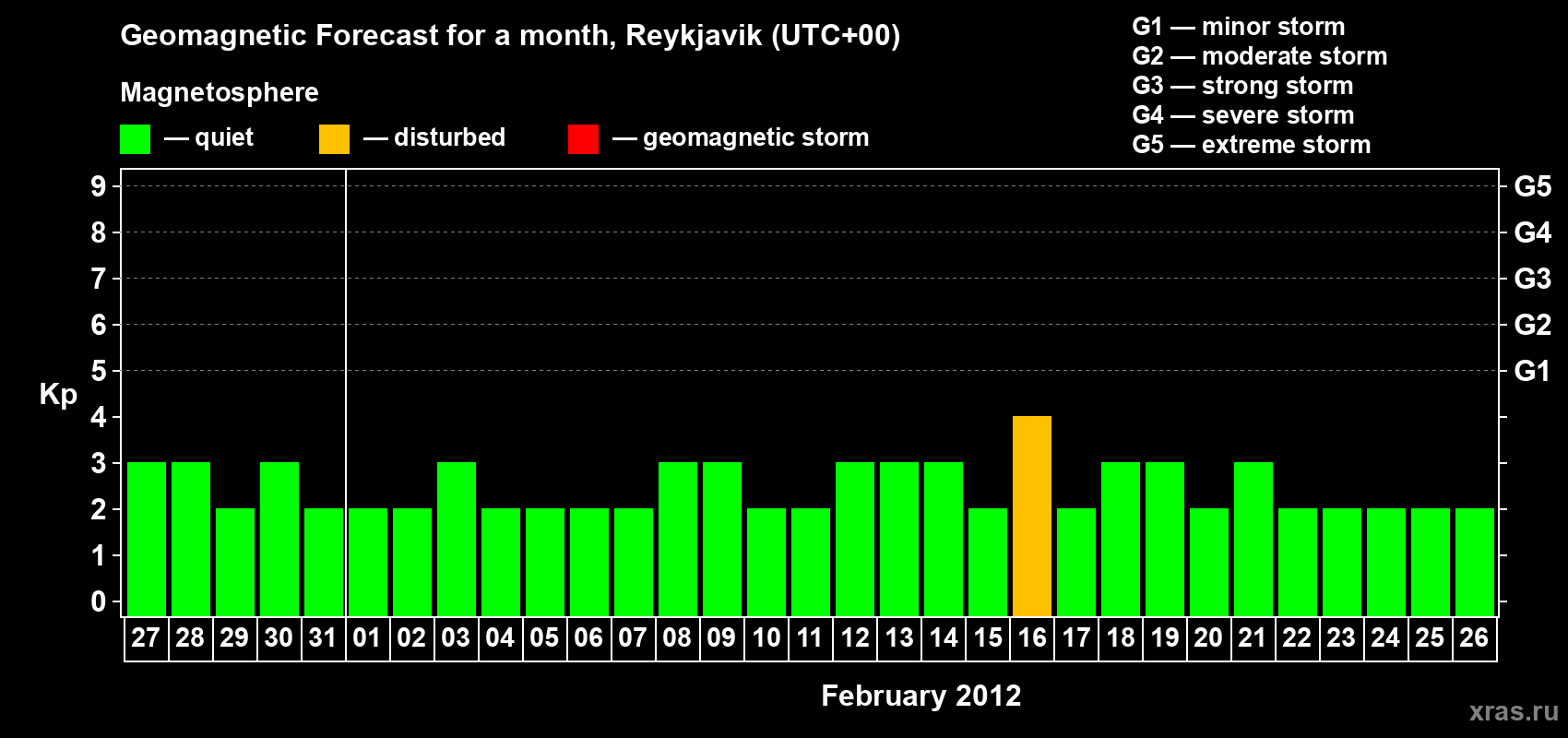This screenshot has height=738, width=1568.
Task: Click 'G3 — strong storm' legend text
Action: tap(1243, 86)
